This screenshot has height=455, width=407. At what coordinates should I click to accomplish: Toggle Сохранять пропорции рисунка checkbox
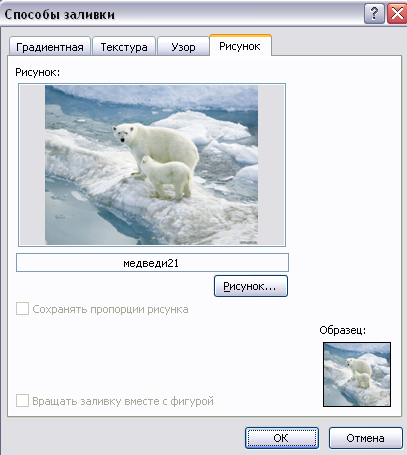[x=22, y=309]
